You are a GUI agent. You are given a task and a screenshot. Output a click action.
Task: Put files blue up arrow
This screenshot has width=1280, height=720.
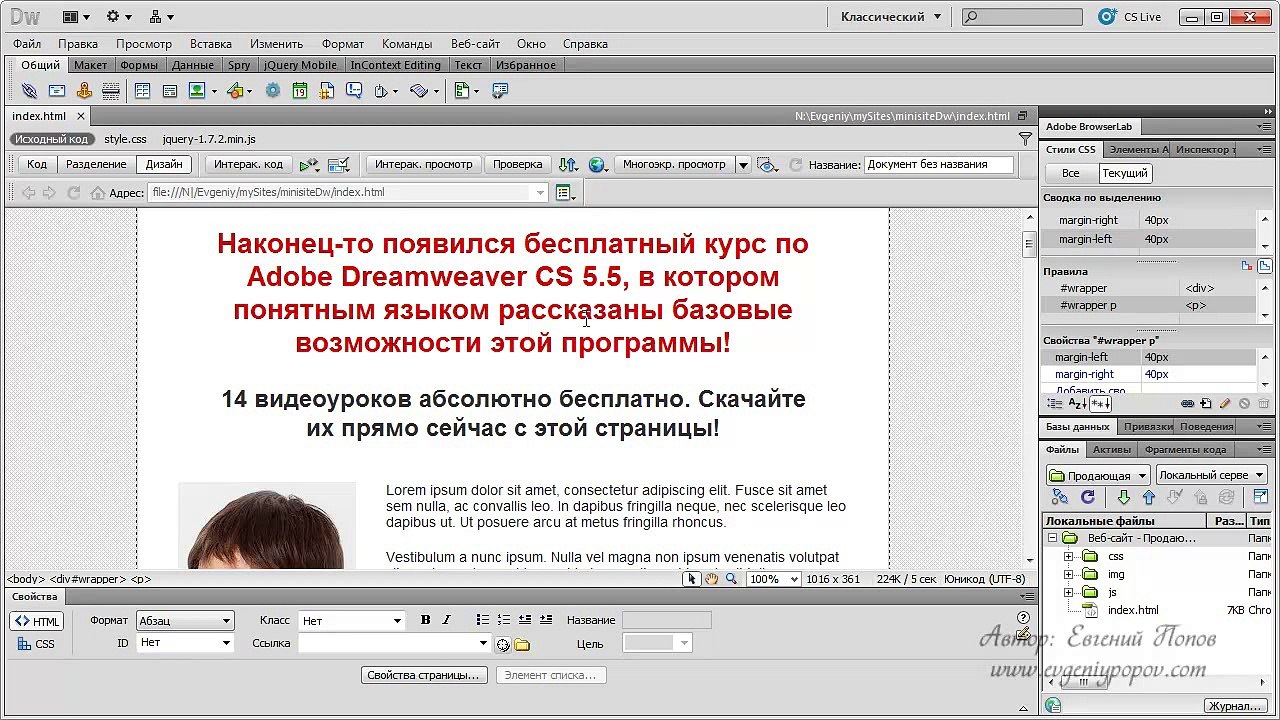click(1148, 497)
